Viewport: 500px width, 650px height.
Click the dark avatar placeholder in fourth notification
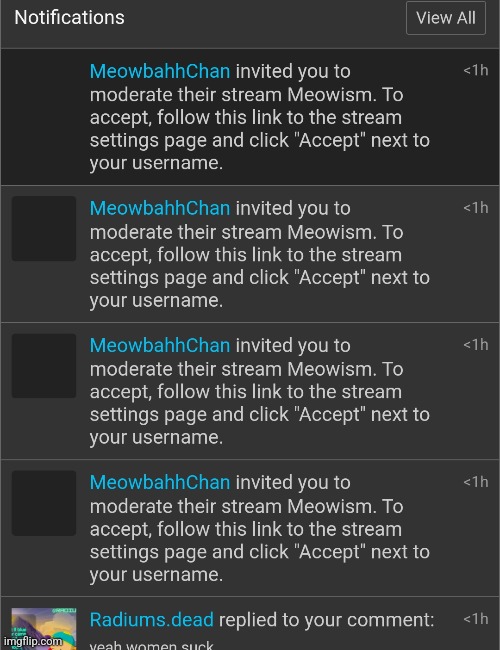(44, 503)
